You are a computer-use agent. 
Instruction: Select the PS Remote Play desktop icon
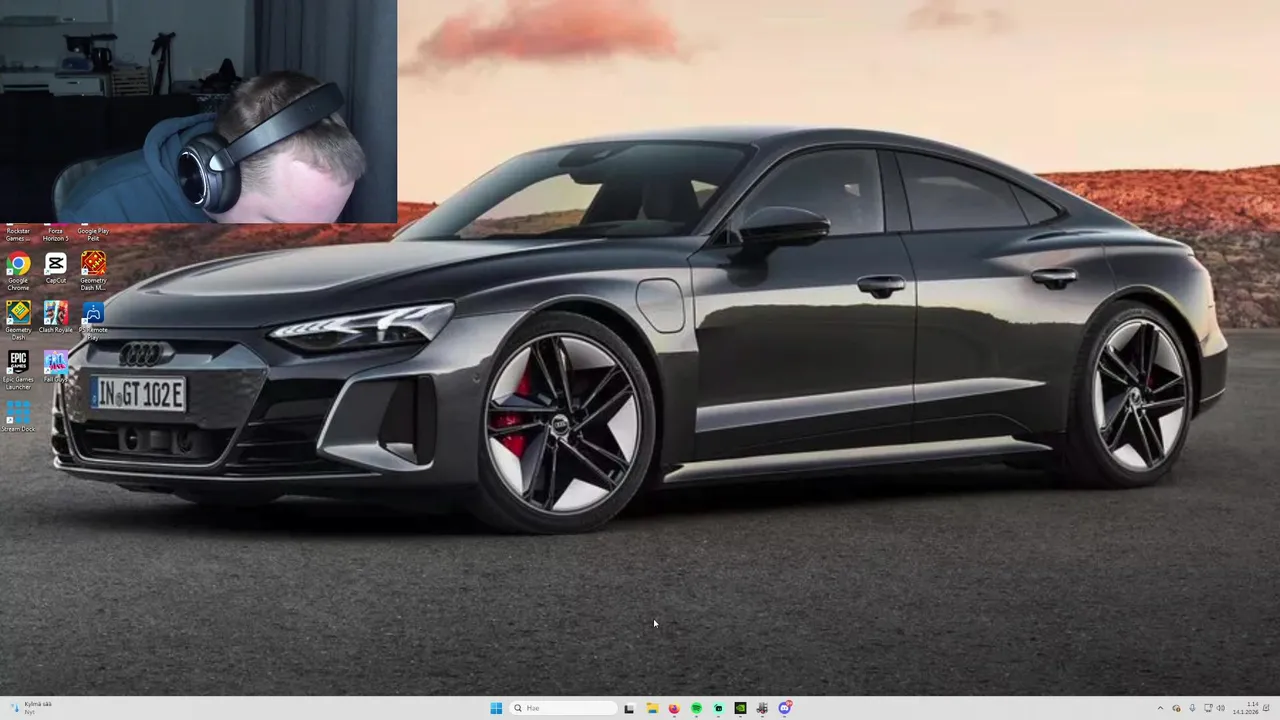[x=93, y=320]
